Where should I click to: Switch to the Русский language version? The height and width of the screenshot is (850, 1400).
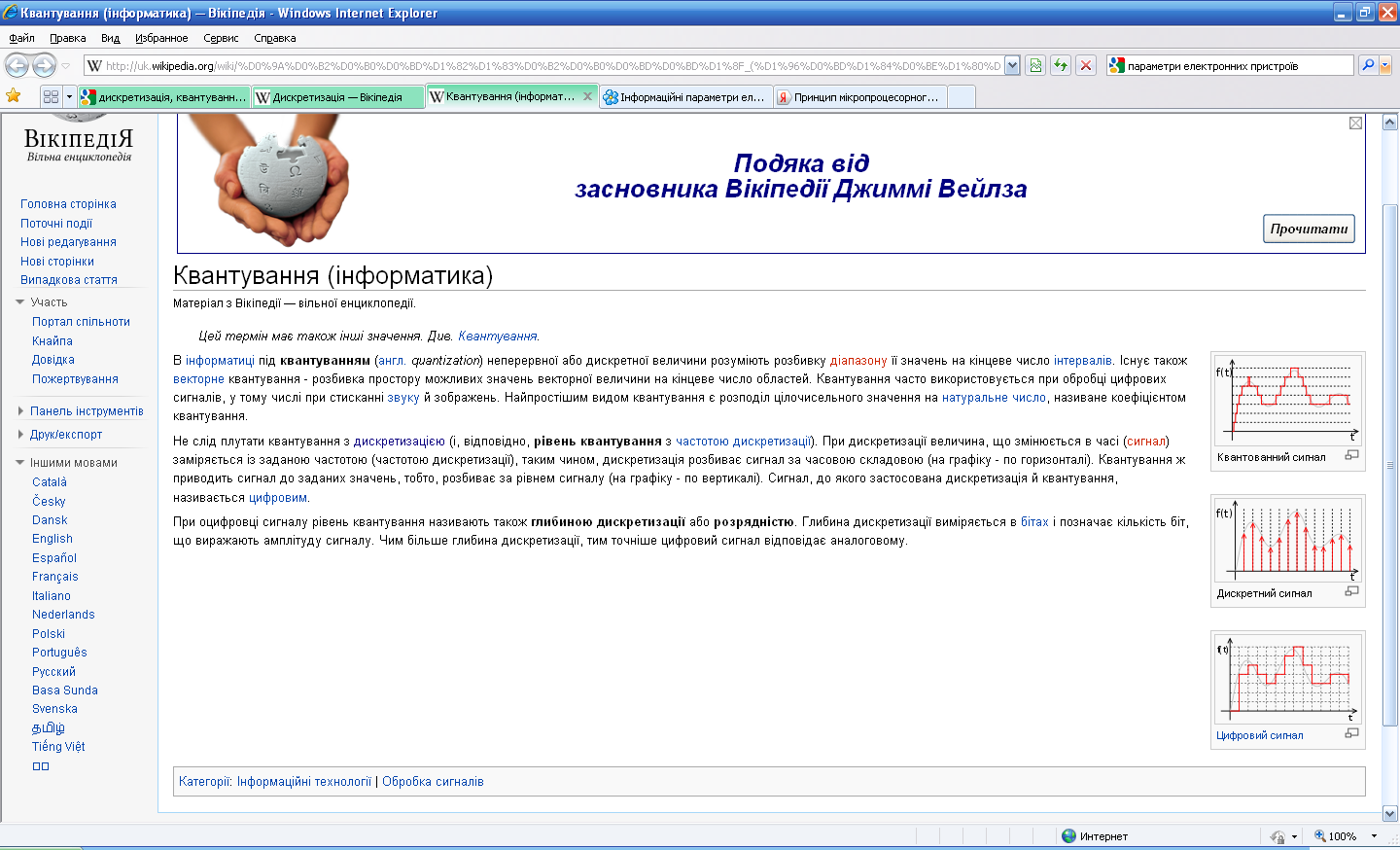[x=53, y=672]
